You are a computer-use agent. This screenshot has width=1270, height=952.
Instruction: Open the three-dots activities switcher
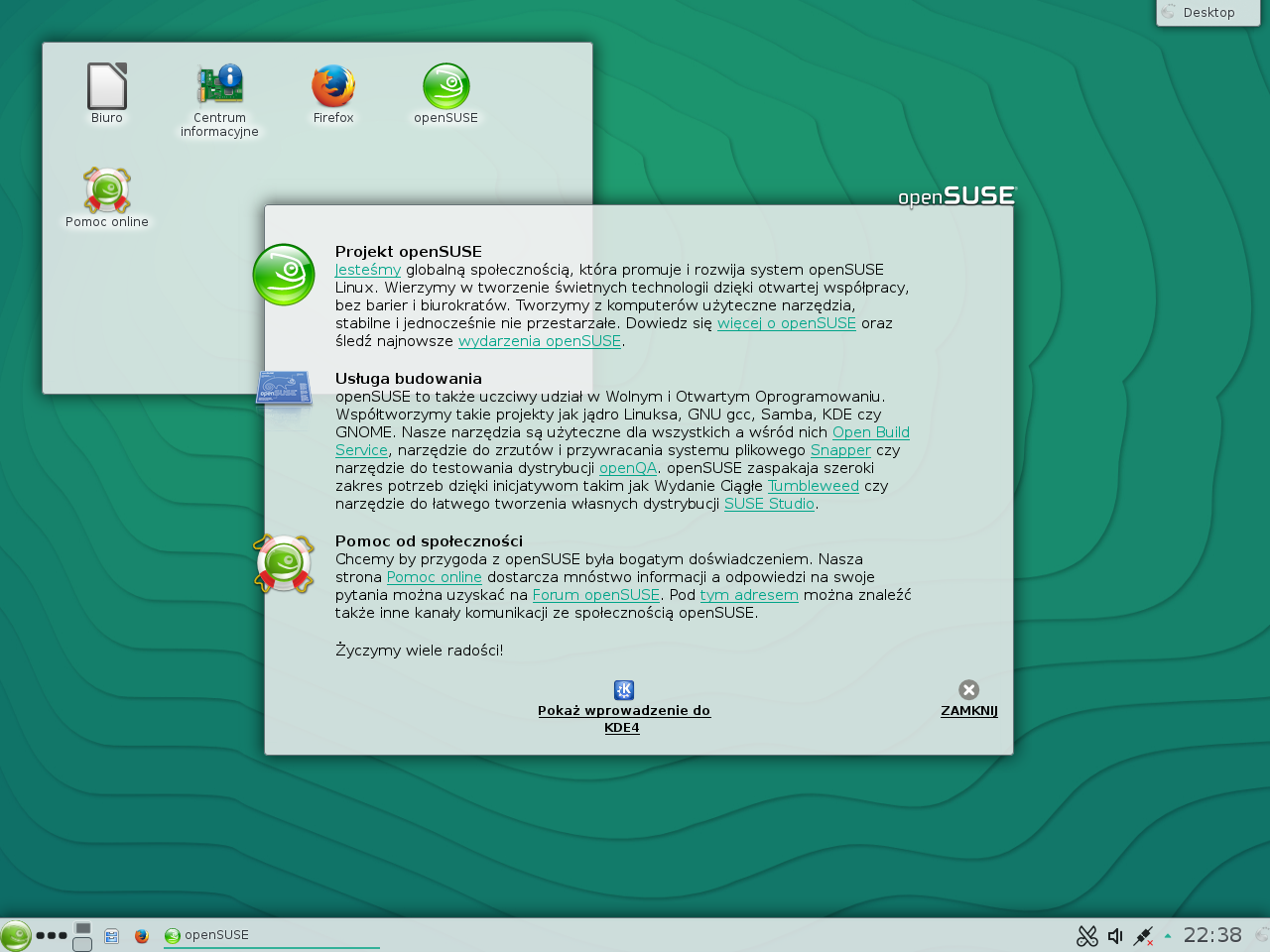point(51,935)
